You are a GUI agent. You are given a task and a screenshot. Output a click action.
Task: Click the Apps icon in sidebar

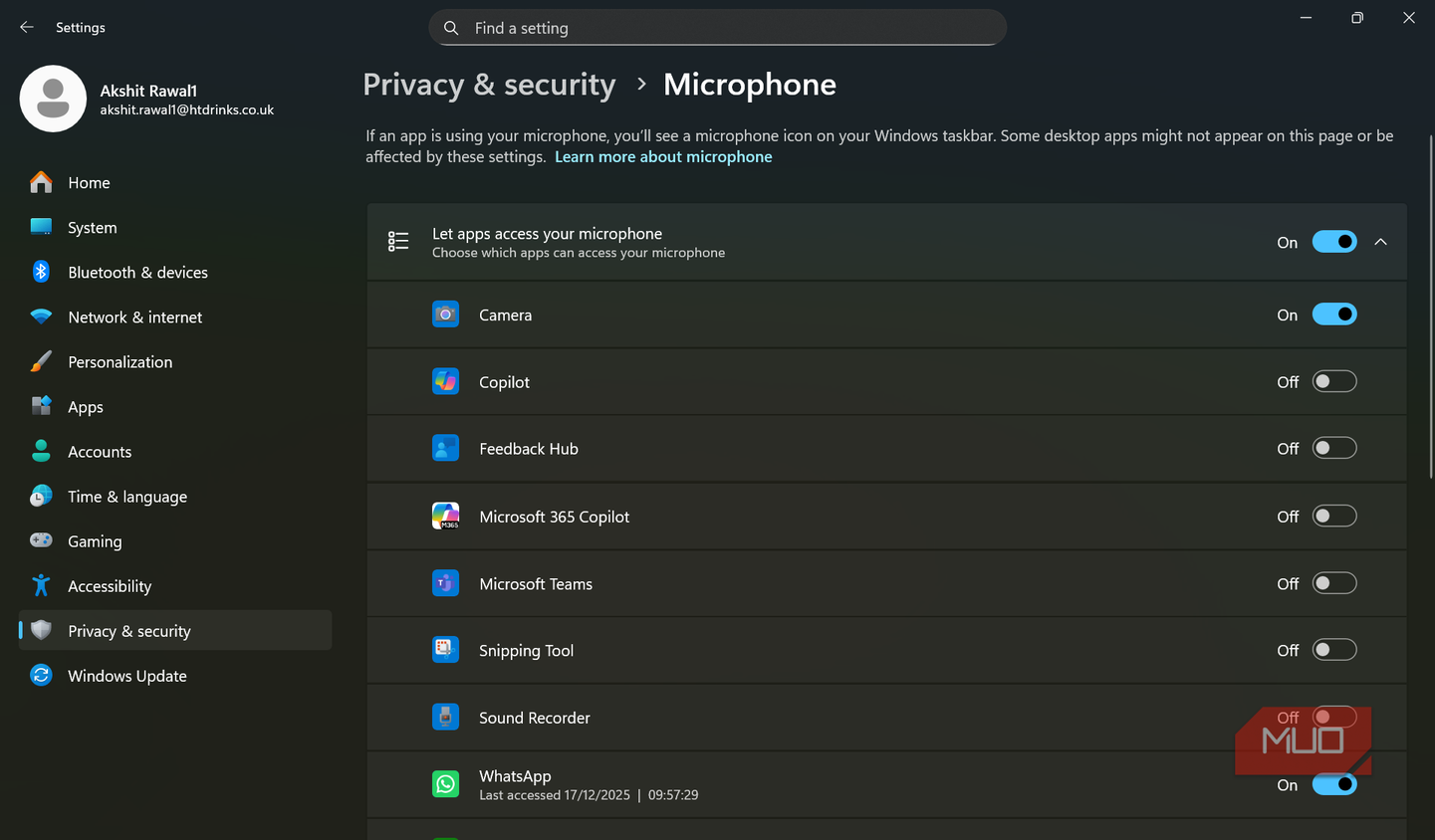(x=41, y=406)
